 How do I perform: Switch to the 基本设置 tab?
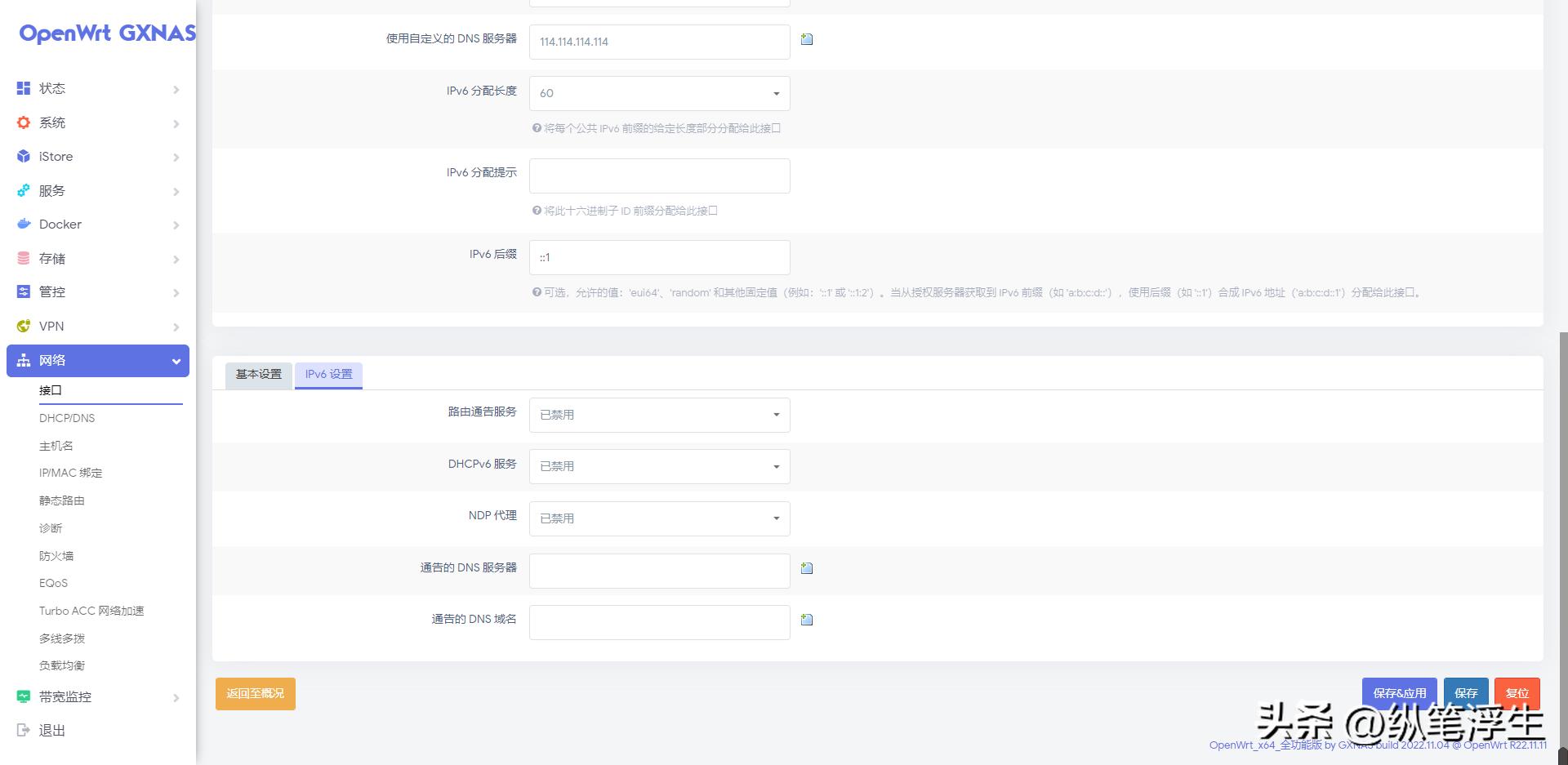[x=258, y=375]
